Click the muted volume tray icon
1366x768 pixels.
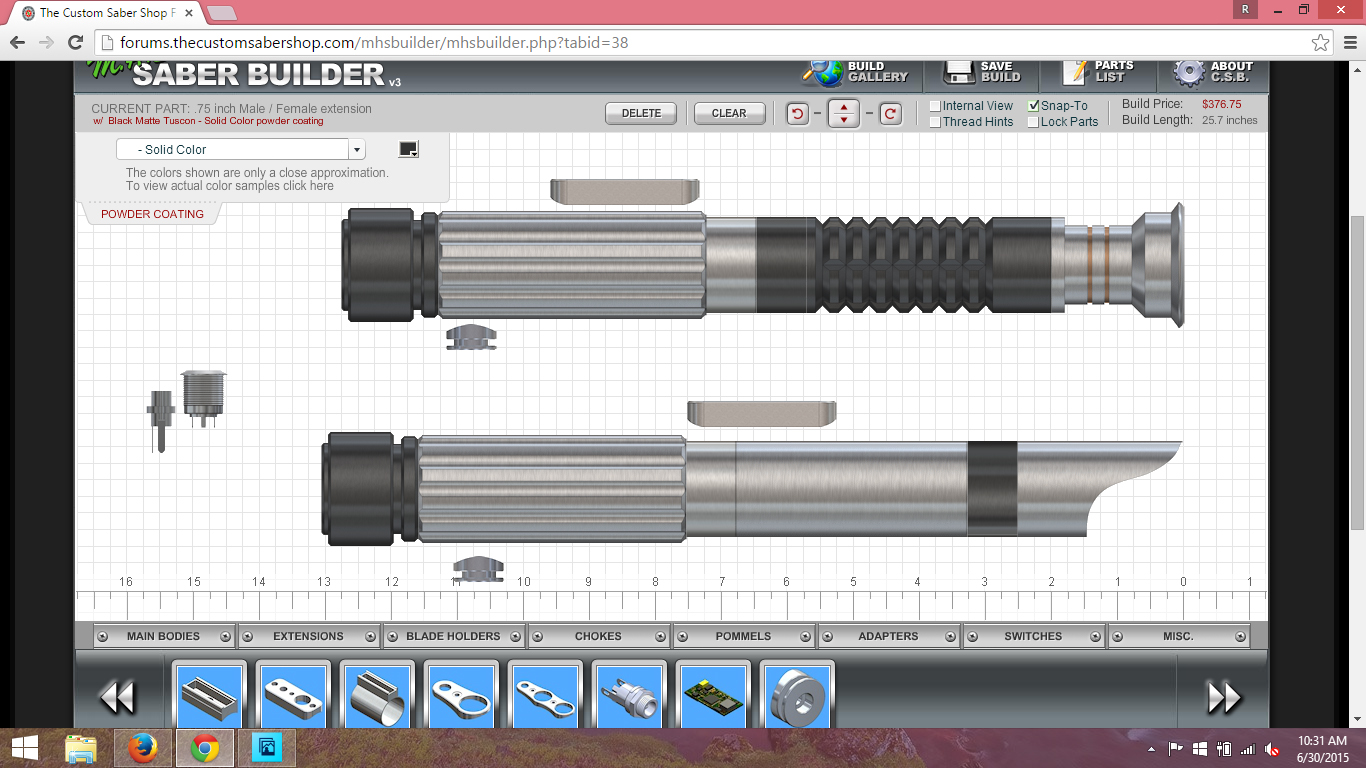[1272, 748]
